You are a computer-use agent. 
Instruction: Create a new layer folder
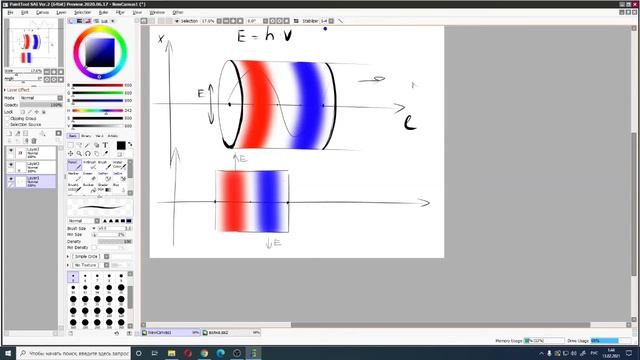pyautogui.click(x=25, y=133)
